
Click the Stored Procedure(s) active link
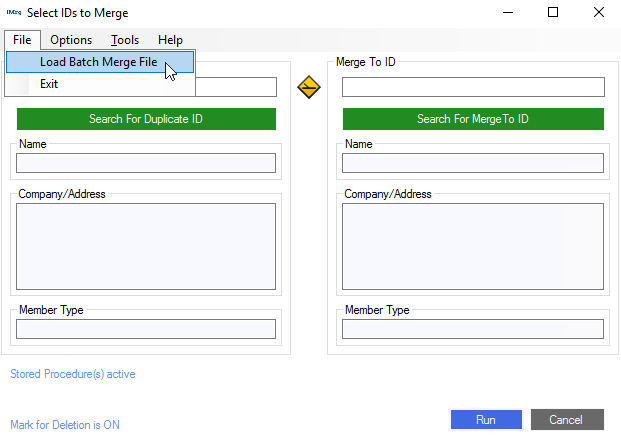72,374
